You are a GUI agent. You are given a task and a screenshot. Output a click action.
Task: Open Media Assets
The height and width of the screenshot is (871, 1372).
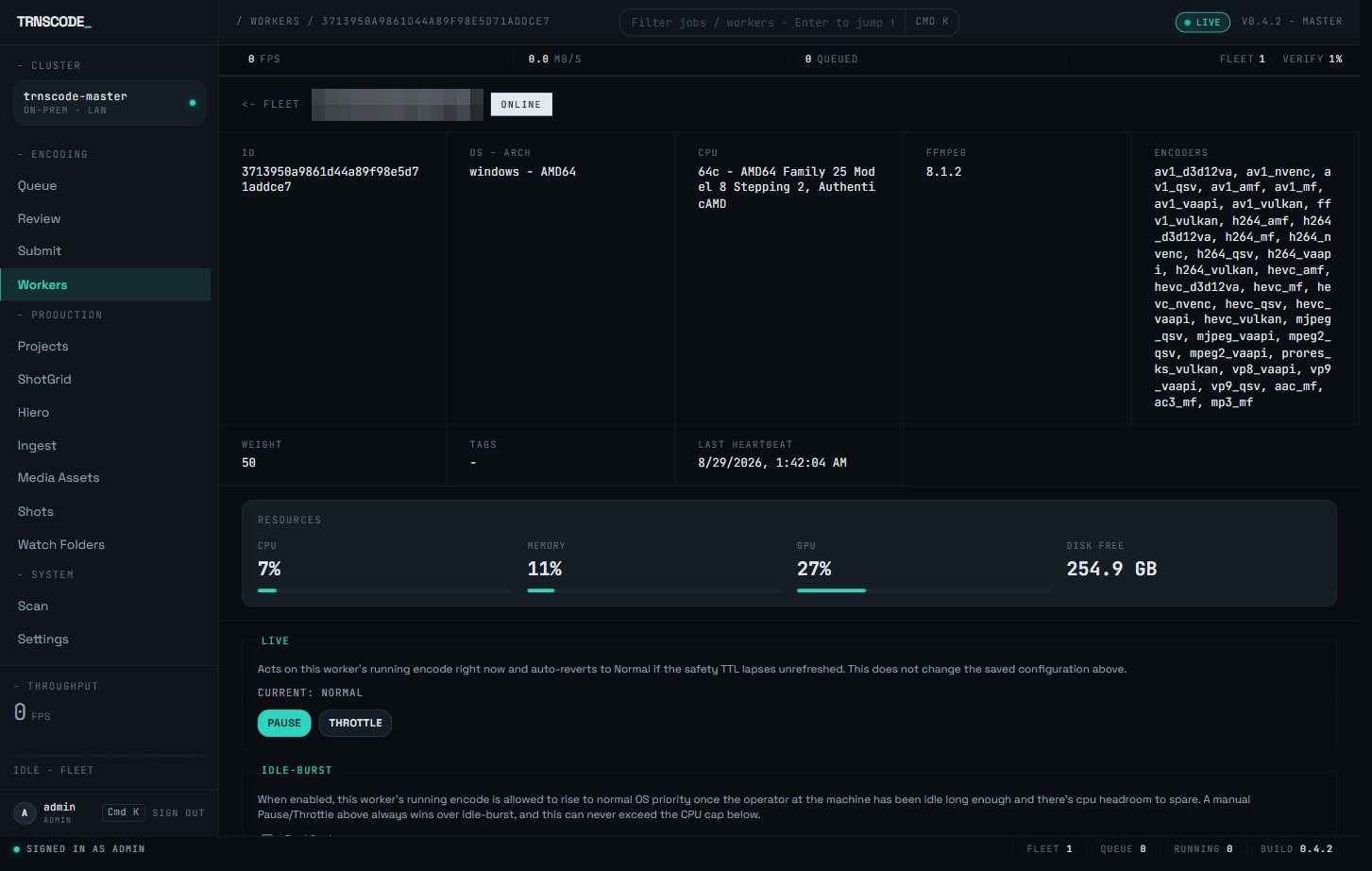point(105,478)
